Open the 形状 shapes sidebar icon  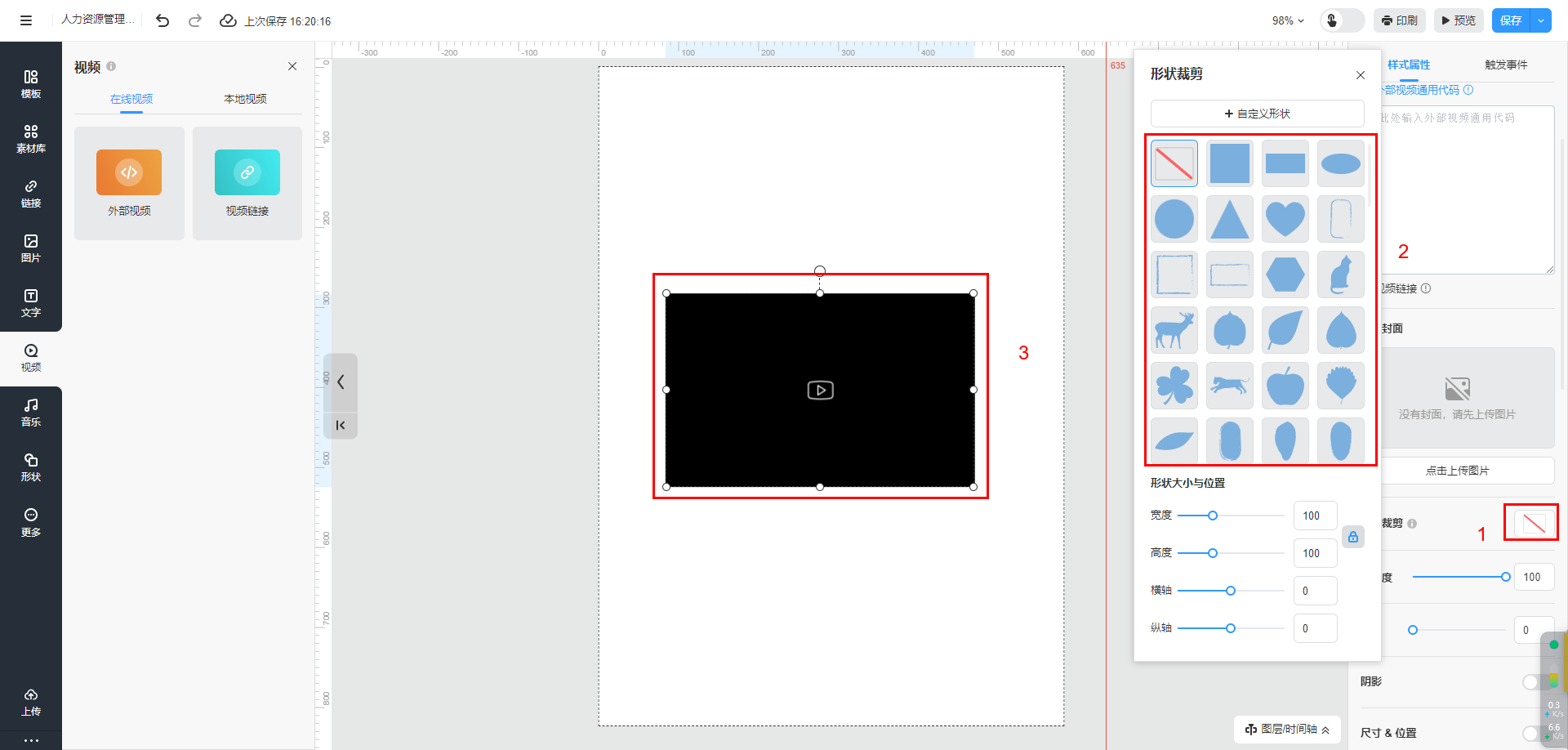click(x=31, y=467)
